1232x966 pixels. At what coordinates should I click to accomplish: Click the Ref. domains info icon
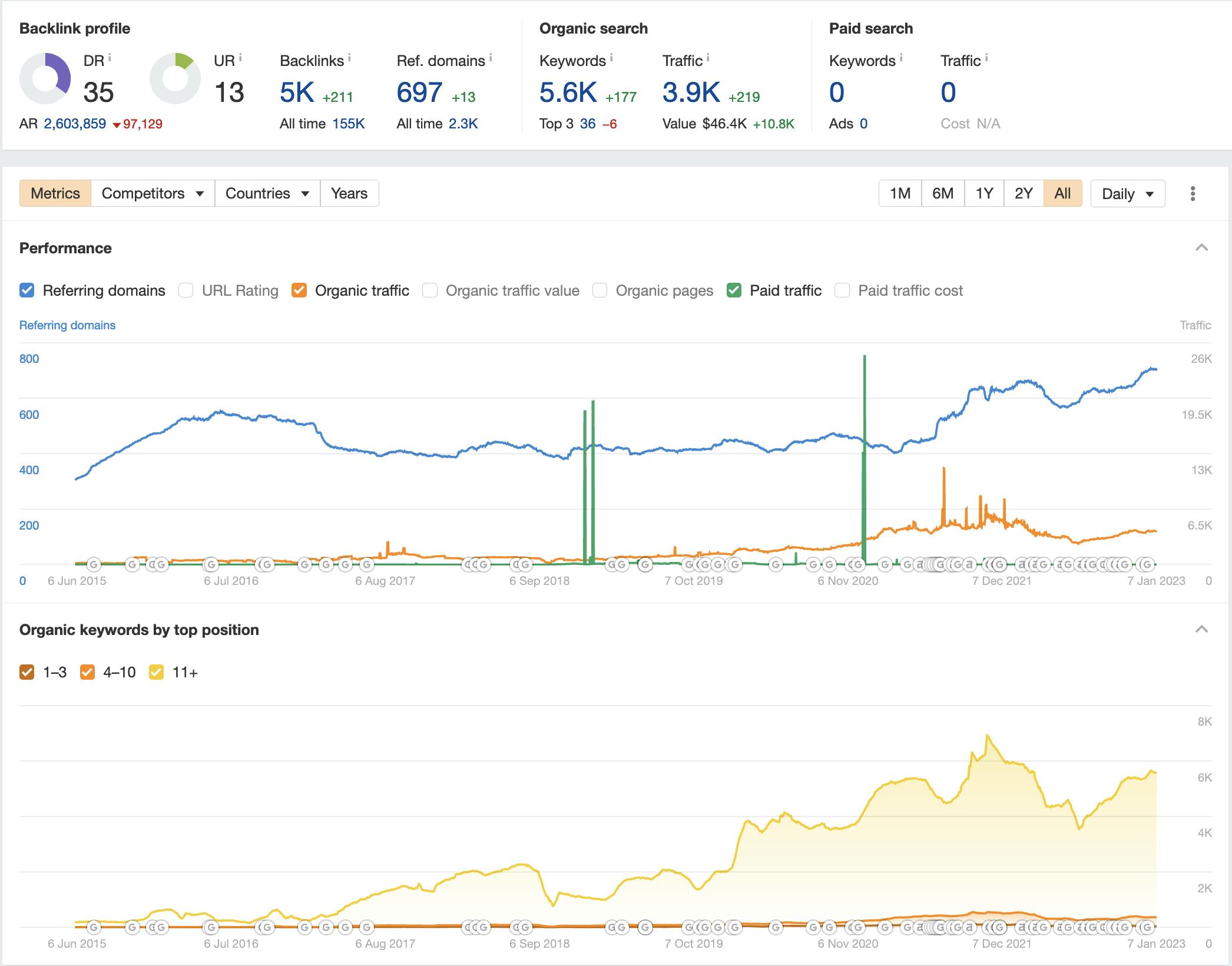491,58
